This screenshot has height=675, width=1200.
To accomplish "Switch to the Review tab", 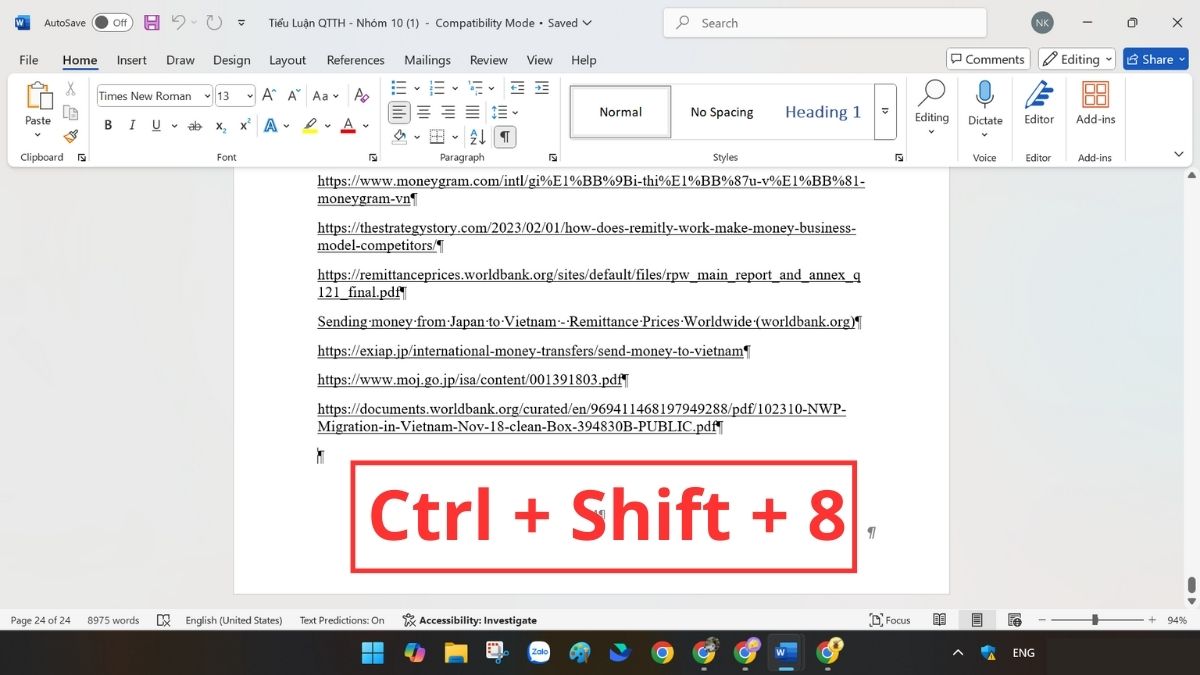I will pyautogui.click(x=489, y=60).
